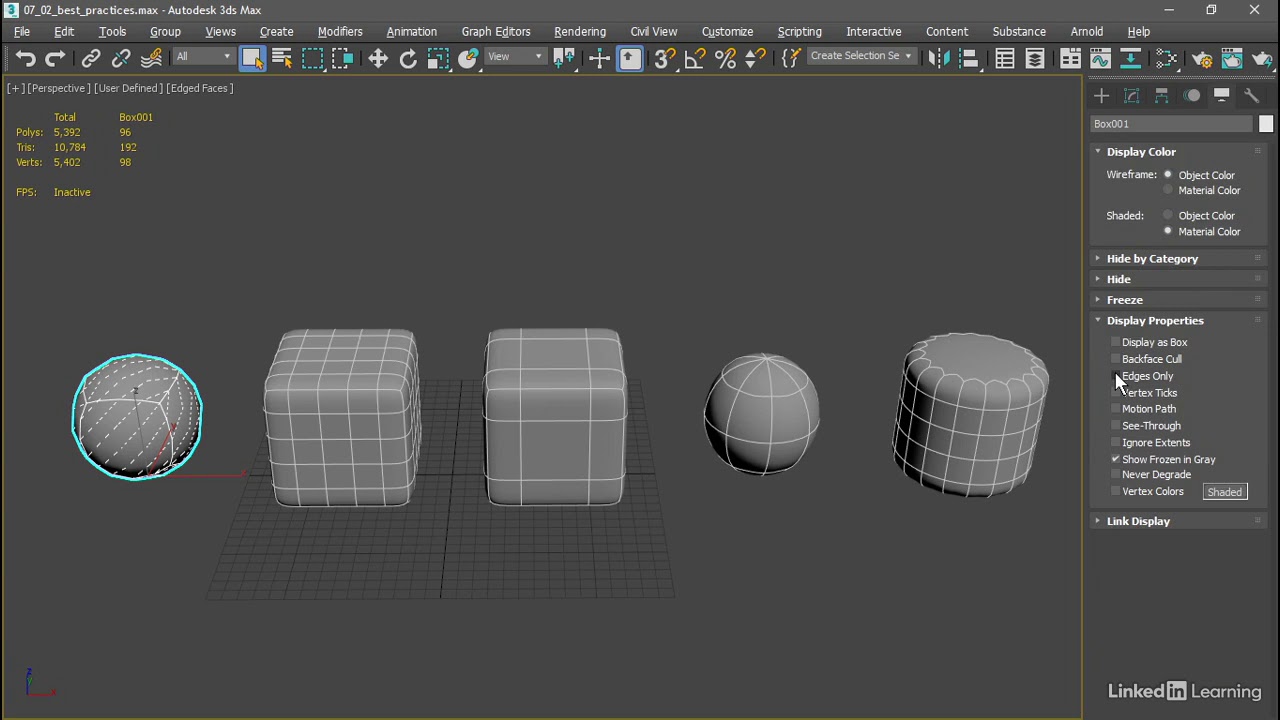Toggle Select and Manipulate crosshair icon

click(x=599, y=59)
